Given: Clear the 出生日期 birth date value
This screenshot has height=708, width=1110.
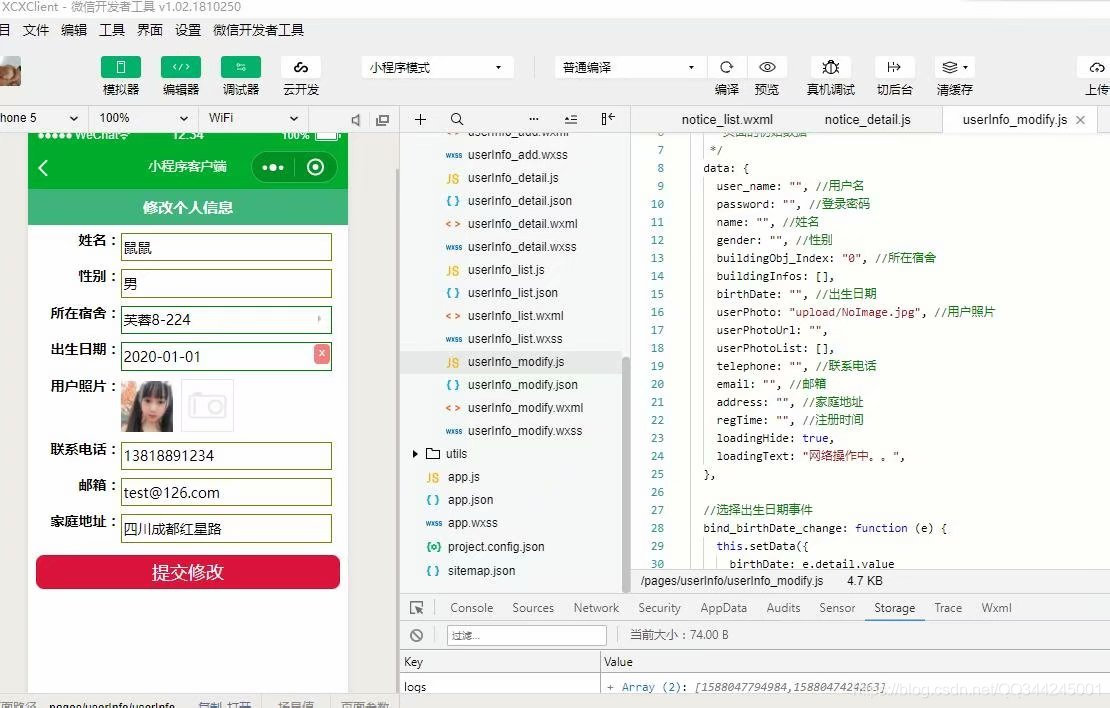Looking at the screenshot, I should coord(322,353).
